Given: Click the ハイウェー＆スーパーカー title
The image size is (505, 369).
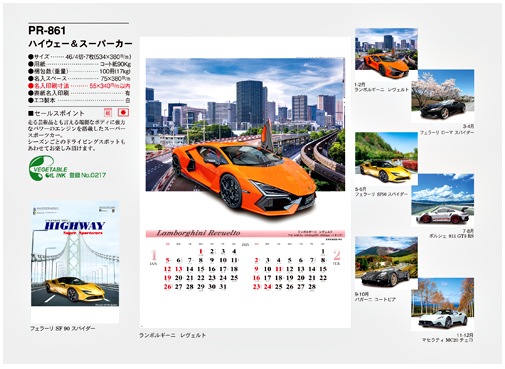Looking at the screenshot, I should pos(80,44).
